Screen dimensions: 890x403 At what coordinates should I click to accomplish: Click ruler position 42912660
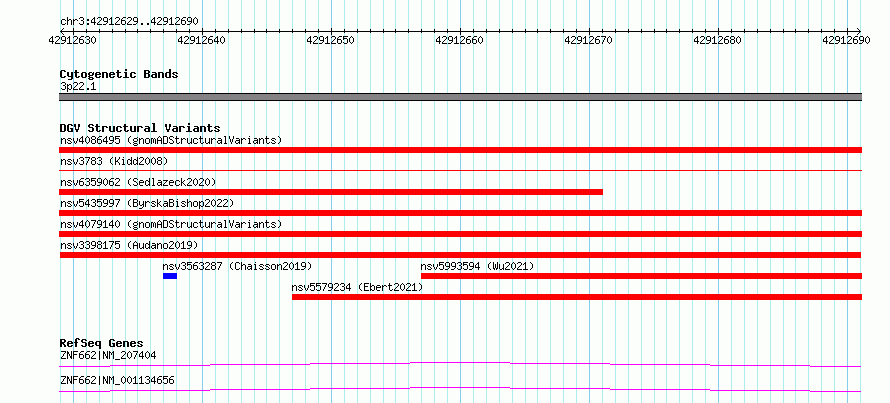[459, 40]
